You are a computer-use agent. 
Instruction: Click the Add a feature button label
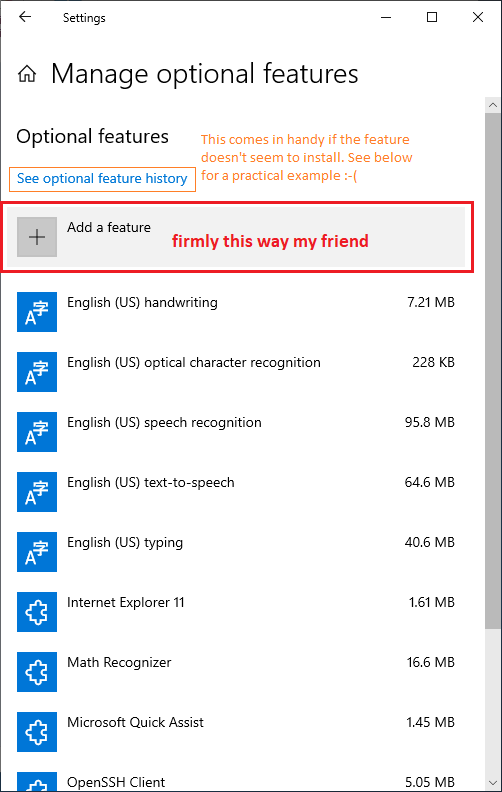[109, 227]
